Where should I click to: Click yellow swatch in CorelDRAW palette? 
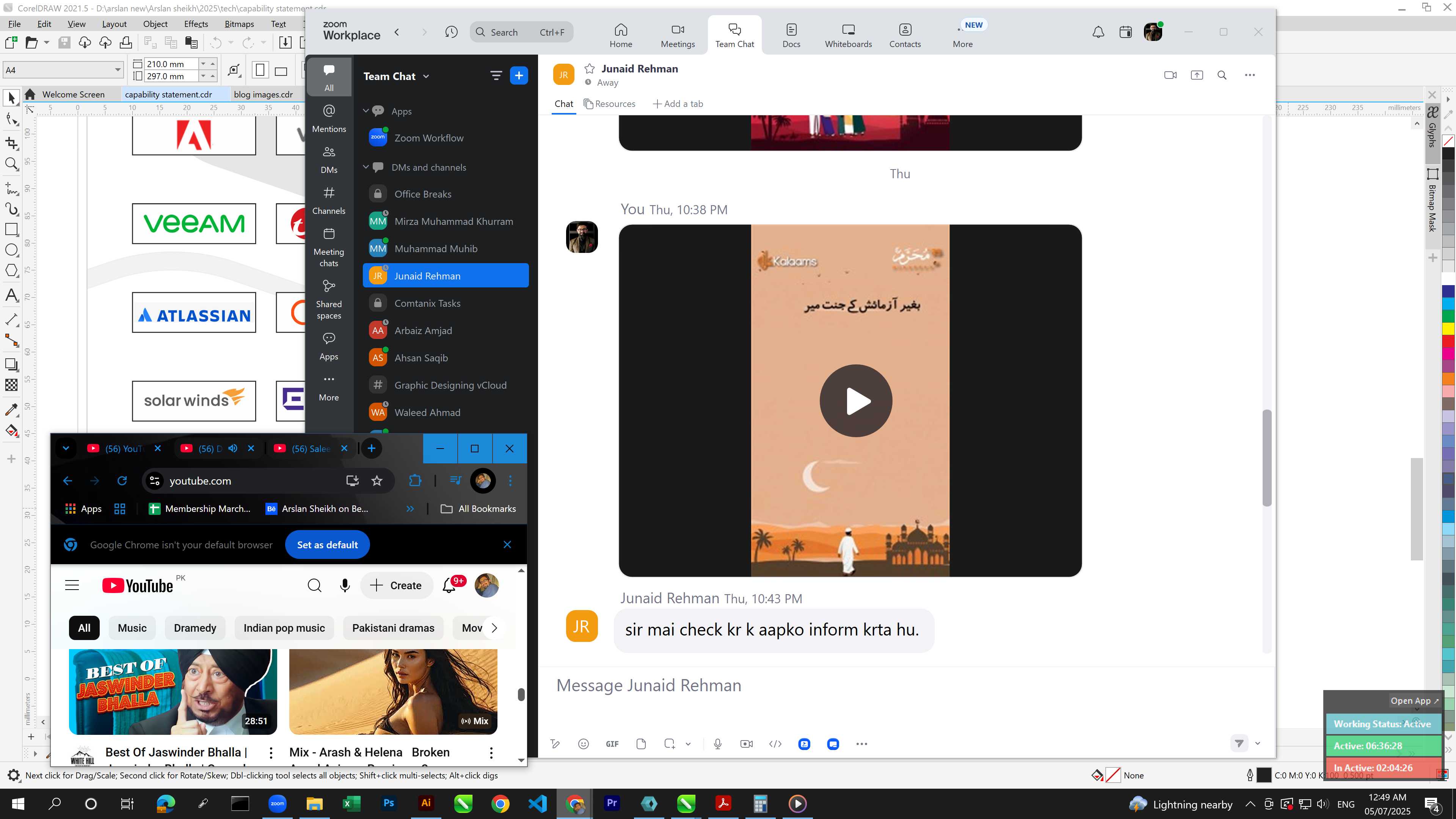(1448, 328)
